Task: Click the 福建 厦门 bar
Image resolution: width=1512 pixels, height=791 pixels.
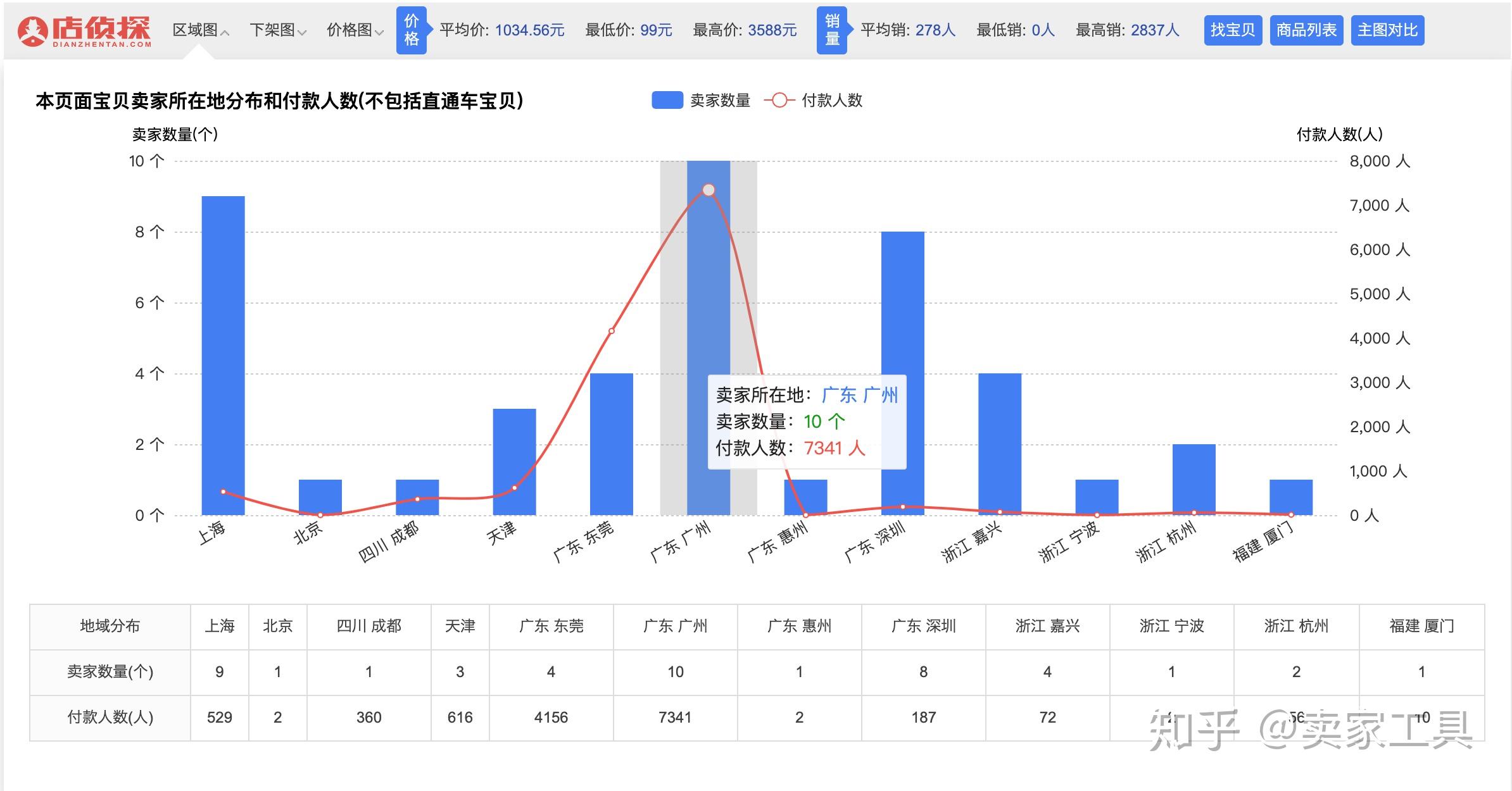Action: pos(1291,497)
